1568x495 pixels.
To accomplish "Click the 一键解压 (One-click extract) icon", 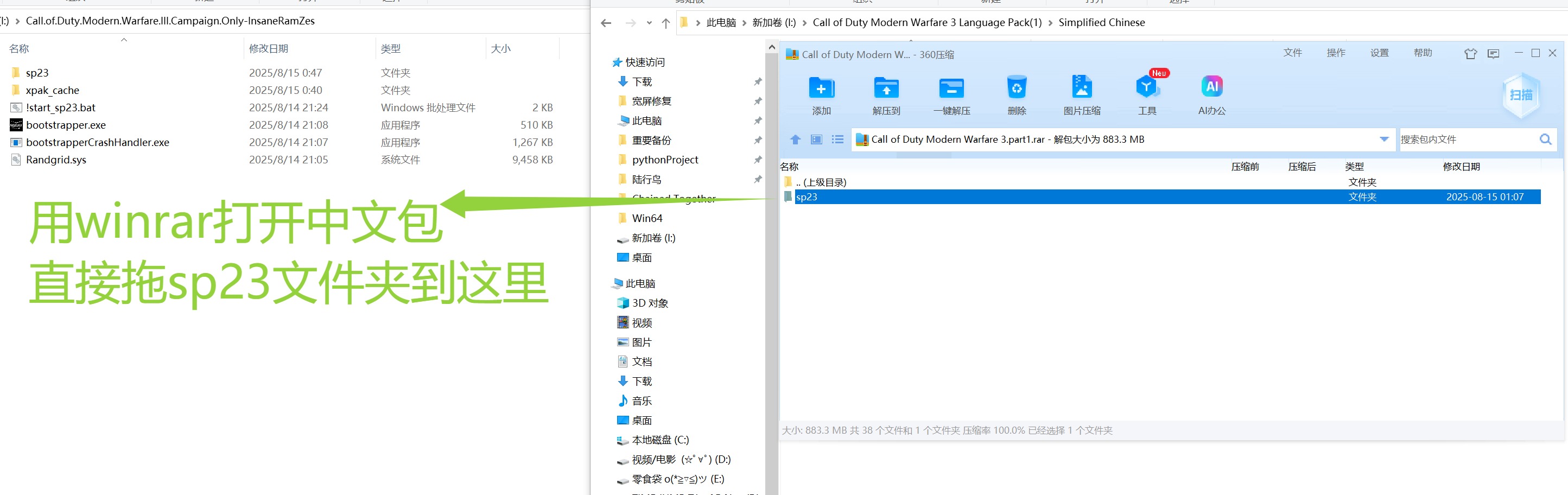I will 951,88.
